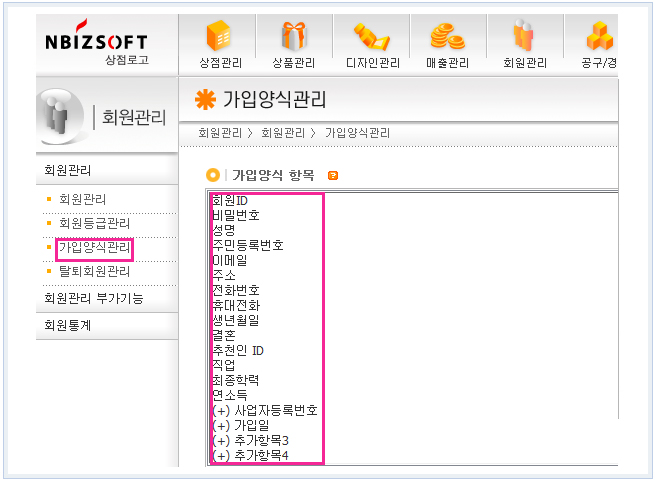655x481 pixels.
Task: Open the 상품관리 gift box icon
Action: point(294,37)
